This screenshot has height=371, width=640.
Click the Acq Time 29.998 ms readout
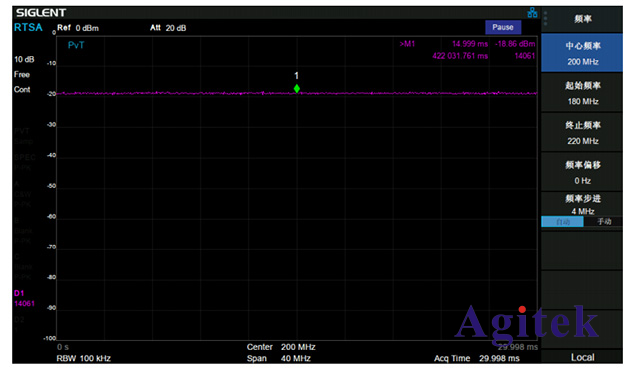pos(477,358)
